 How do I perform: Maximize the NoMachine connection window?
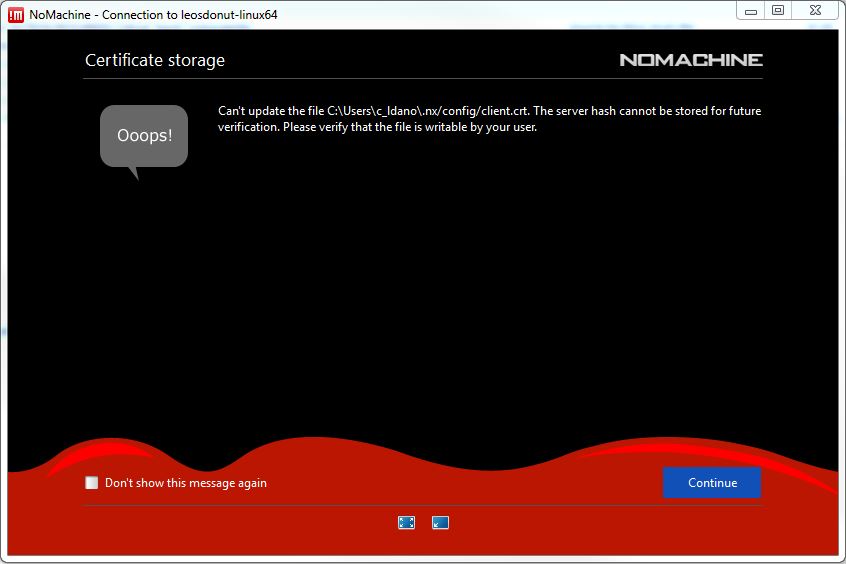click(777, 11)
